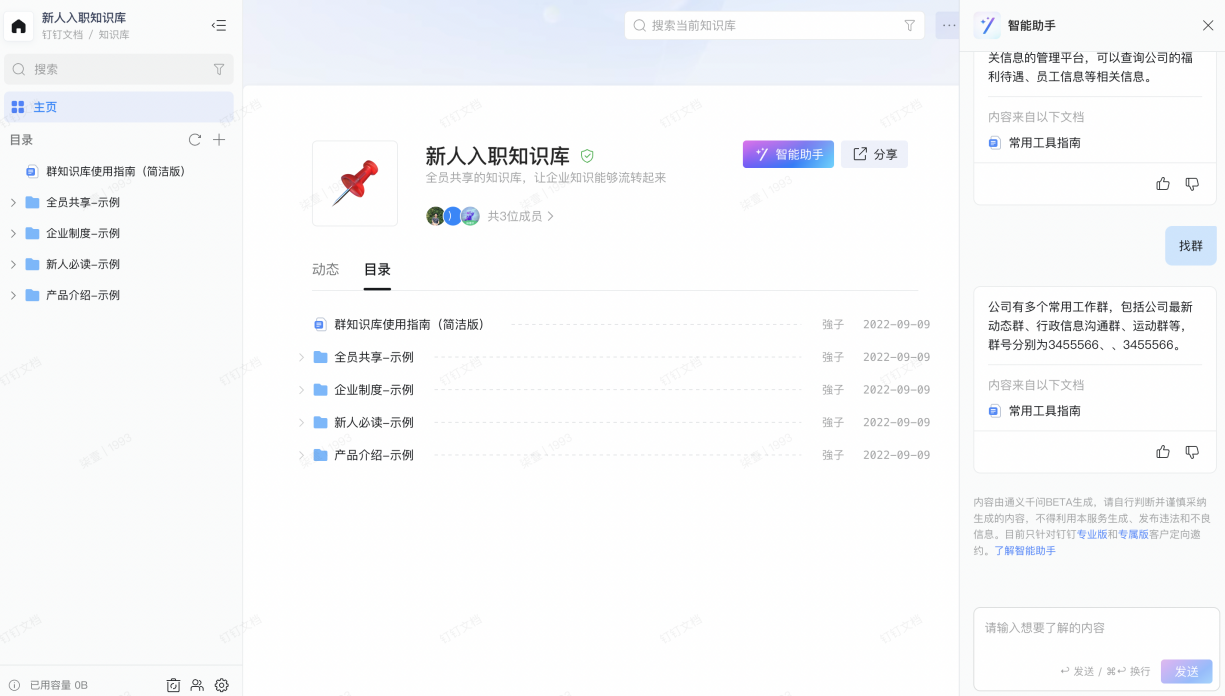Click the 分享 share button
The height and width of the screenshot is (696, 1225).
click(875, 154)
